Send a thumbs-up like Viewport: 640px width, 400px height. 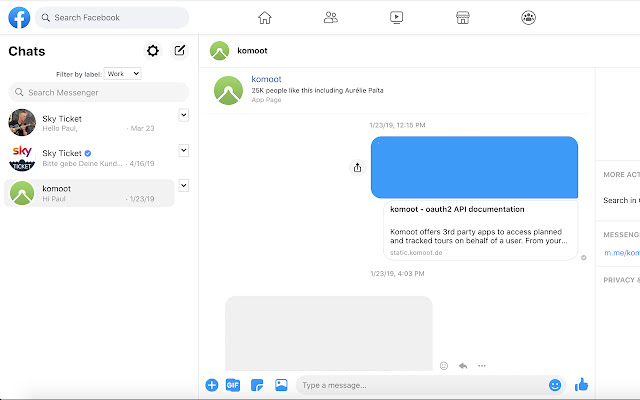581,384
